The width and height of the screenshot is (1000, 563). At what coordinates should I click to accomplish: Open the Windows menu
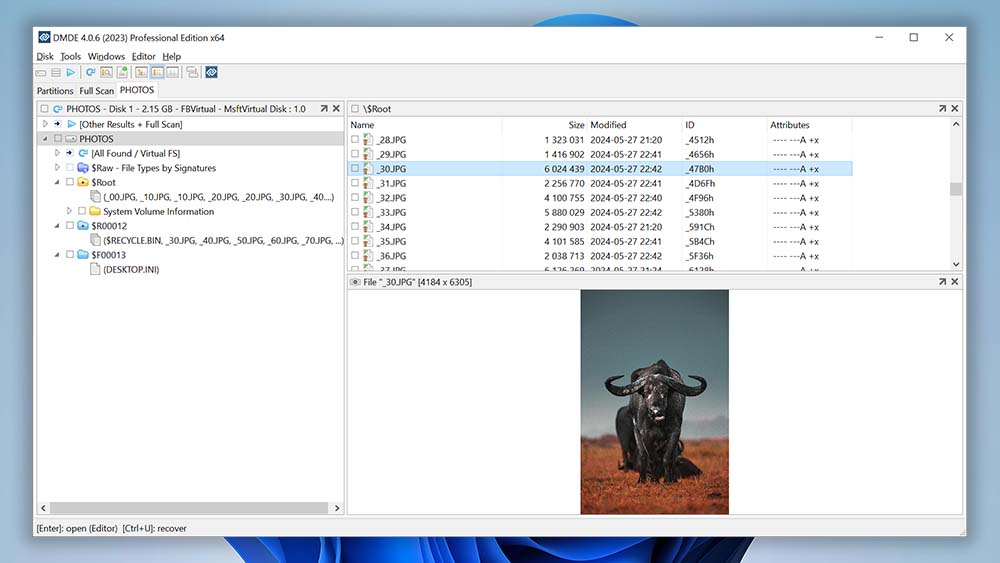point(106,56)
